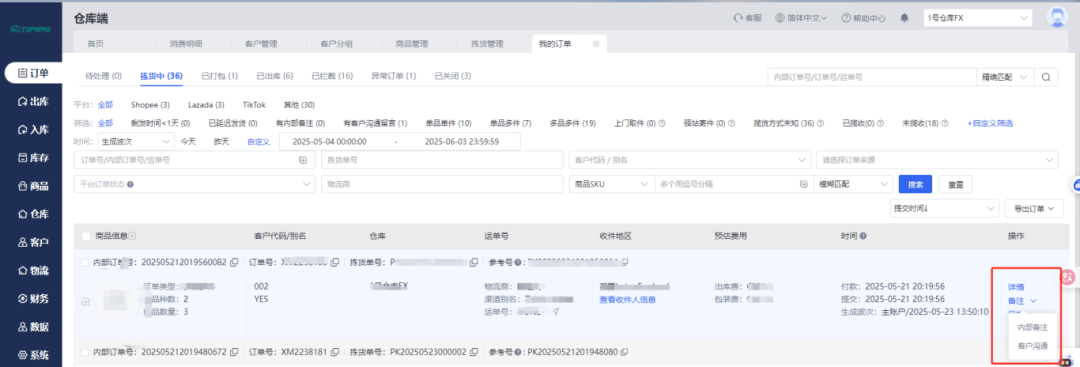
Task: Open the 库存 sidebar section
Action: click(33, 158)
